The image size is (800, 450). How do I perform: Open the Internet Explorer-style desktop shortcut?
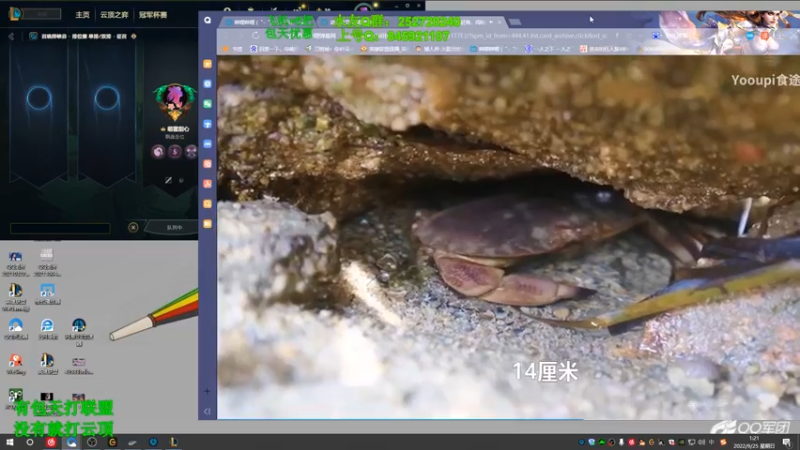click(x=47, y=329)
